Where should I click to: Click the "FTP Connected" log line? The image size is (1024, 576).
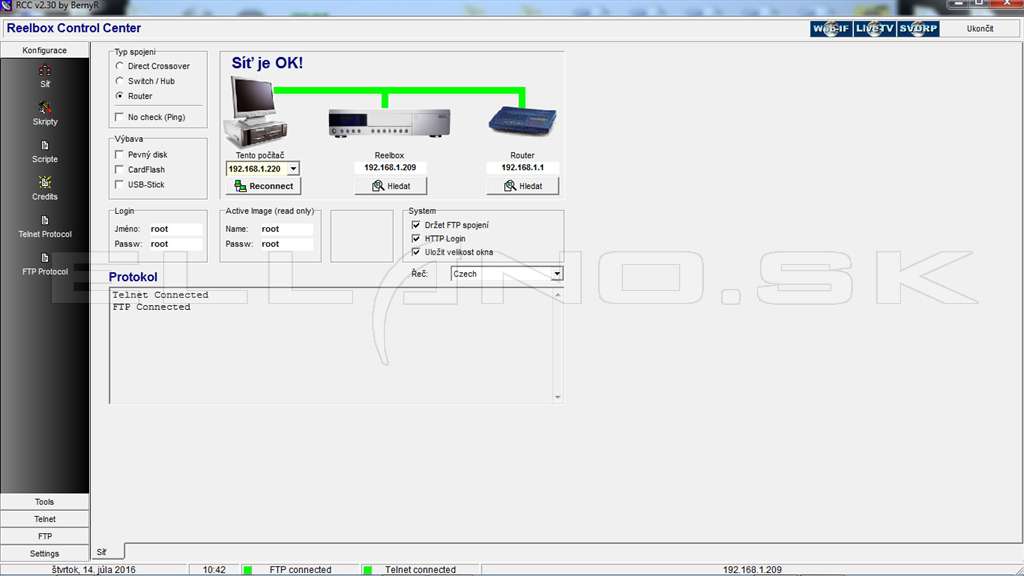pyautogui.click(x=152, y=307)
